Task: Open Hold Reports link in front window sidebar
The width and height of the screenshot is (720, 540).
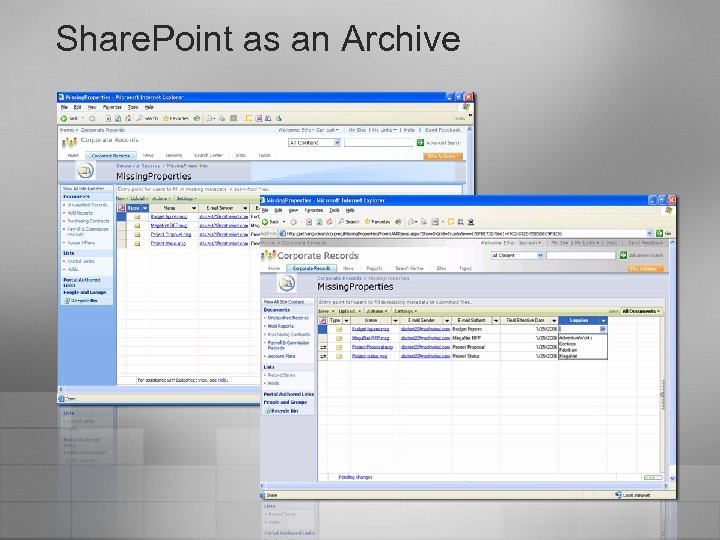Action: click(x=281, y=326)
